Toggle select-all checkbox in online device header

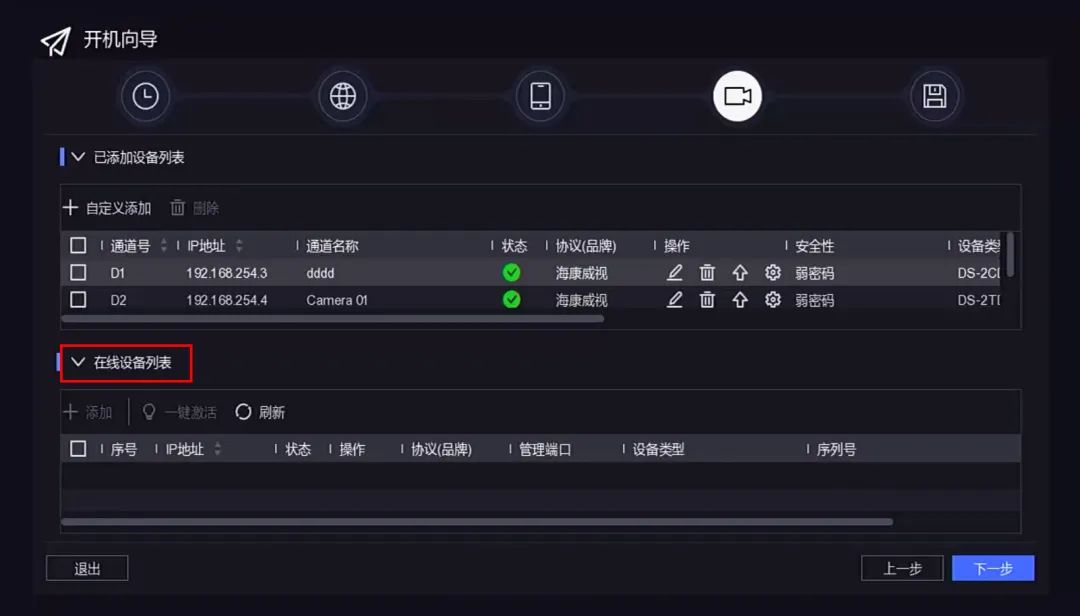78,449
